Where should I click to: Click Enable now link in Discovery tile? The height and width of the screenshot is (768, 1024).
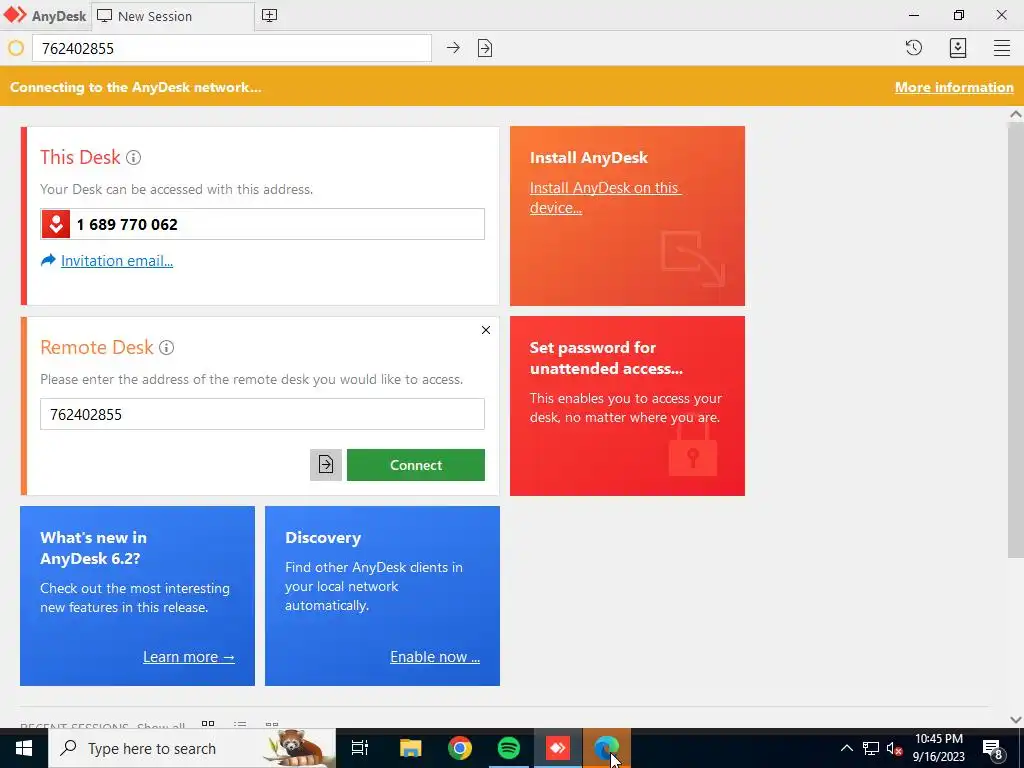[x=435, y=656]
